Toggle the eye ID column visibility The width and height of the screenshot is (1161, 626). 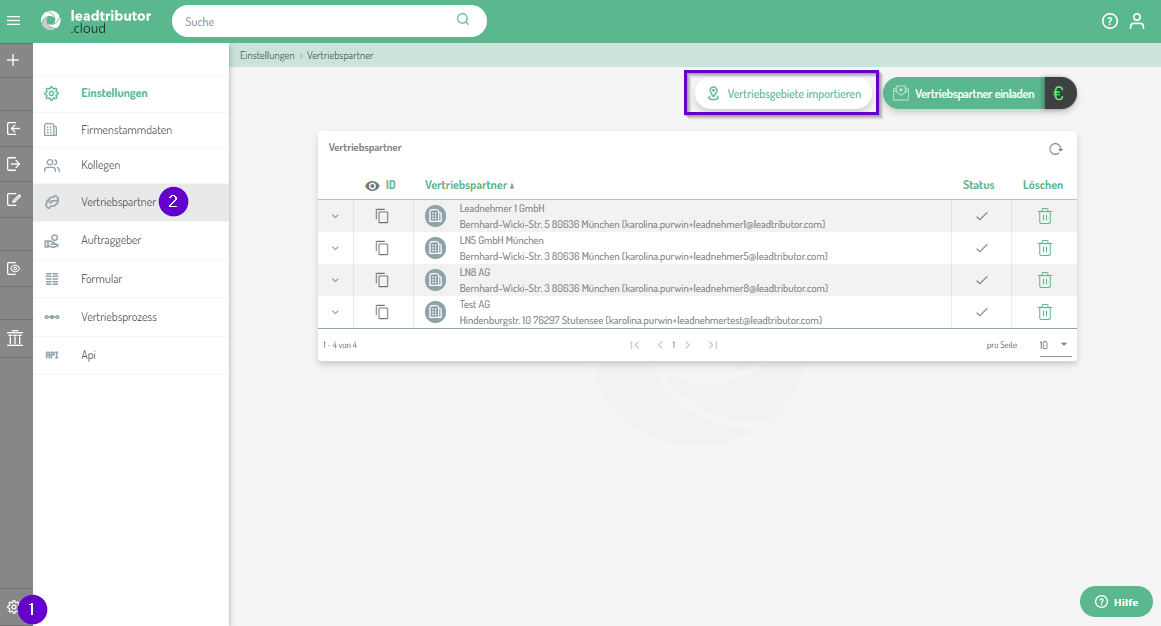[372, 185]
